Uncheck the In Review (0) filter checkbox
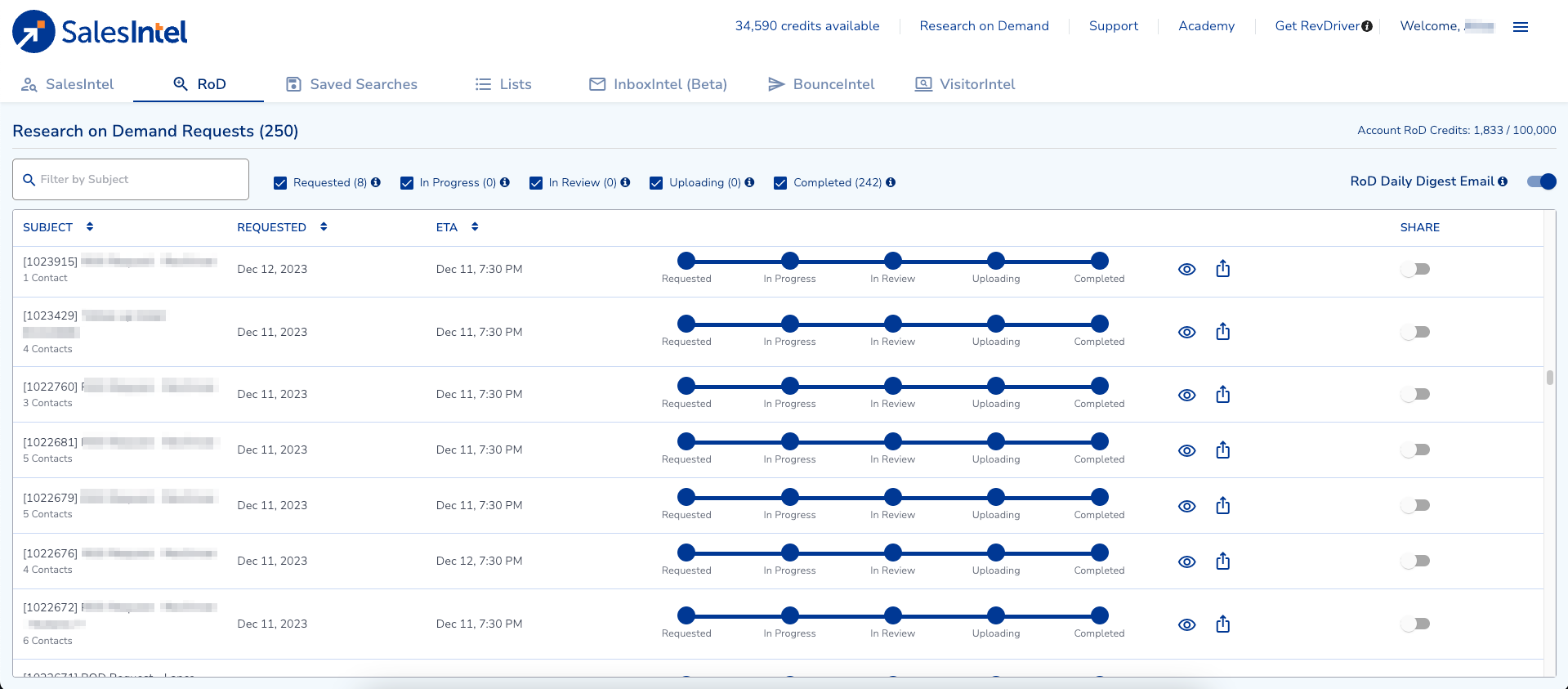The image size is (1568, 689). 536,183
